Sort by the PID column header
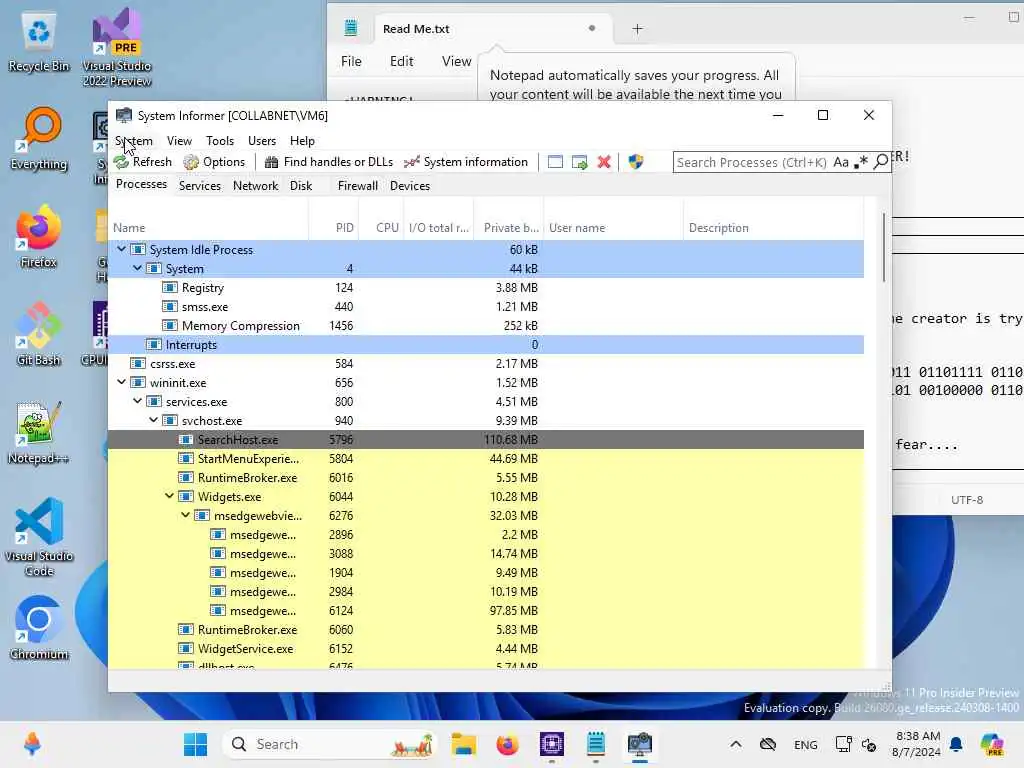Image resolution: width=1024 pixels, height=768 pixels. pyautogui.click(x=333, y=227)
